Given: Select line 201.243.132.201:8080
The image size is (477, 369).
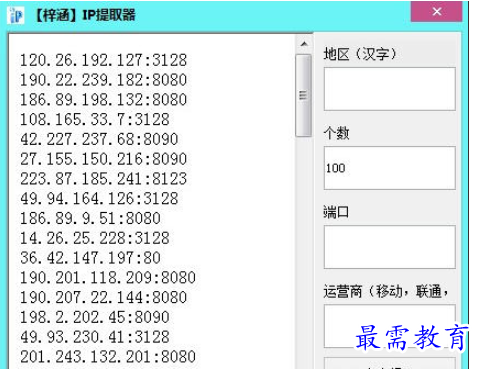Looking at the screenshot, I should coord(108,357).
